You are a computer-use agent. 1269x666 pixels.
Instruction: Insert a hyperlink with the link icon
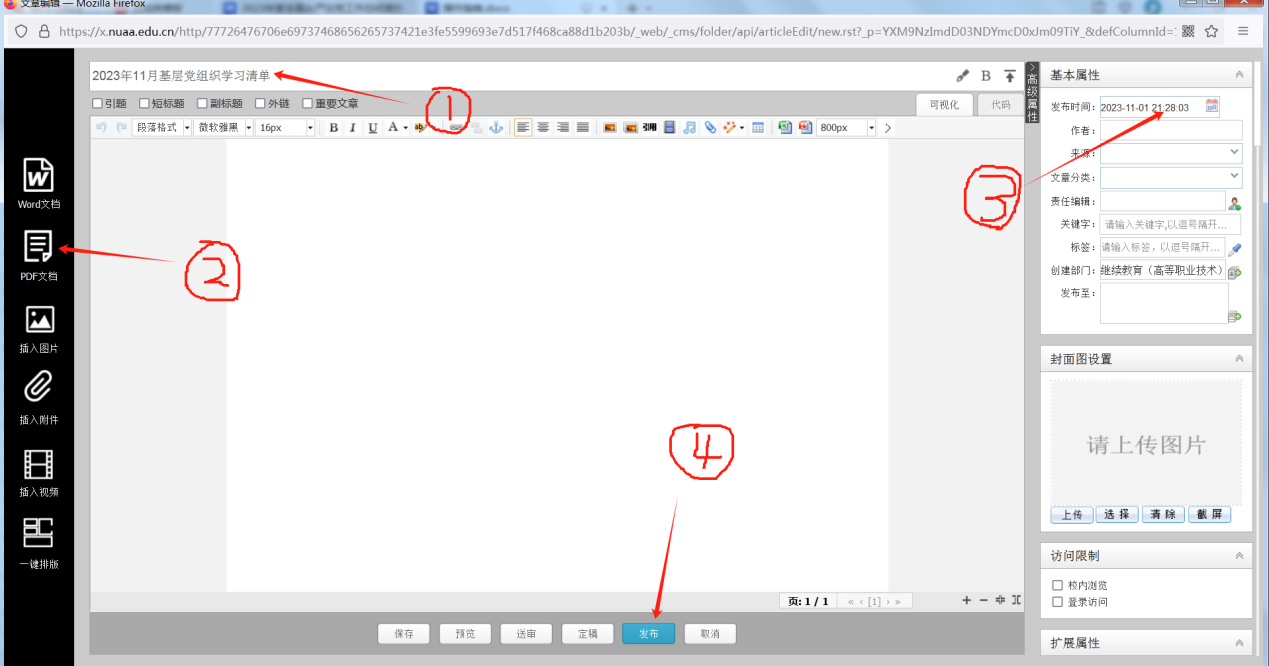tap(455, 127)
